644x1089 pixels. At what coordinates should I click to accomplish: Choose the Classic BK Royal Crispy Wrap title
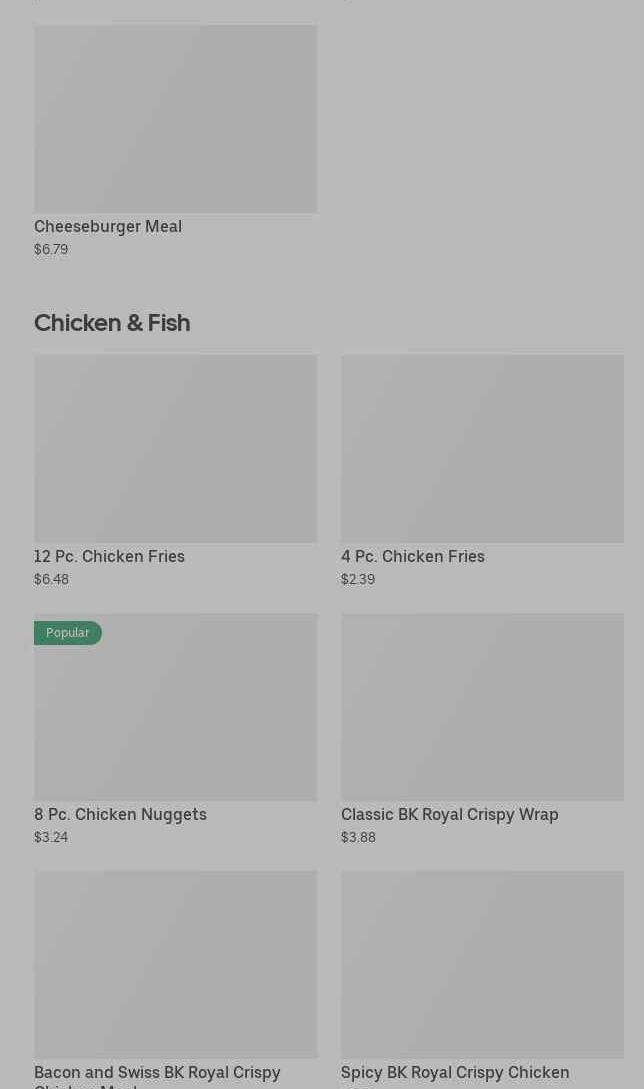coord(449,814)
